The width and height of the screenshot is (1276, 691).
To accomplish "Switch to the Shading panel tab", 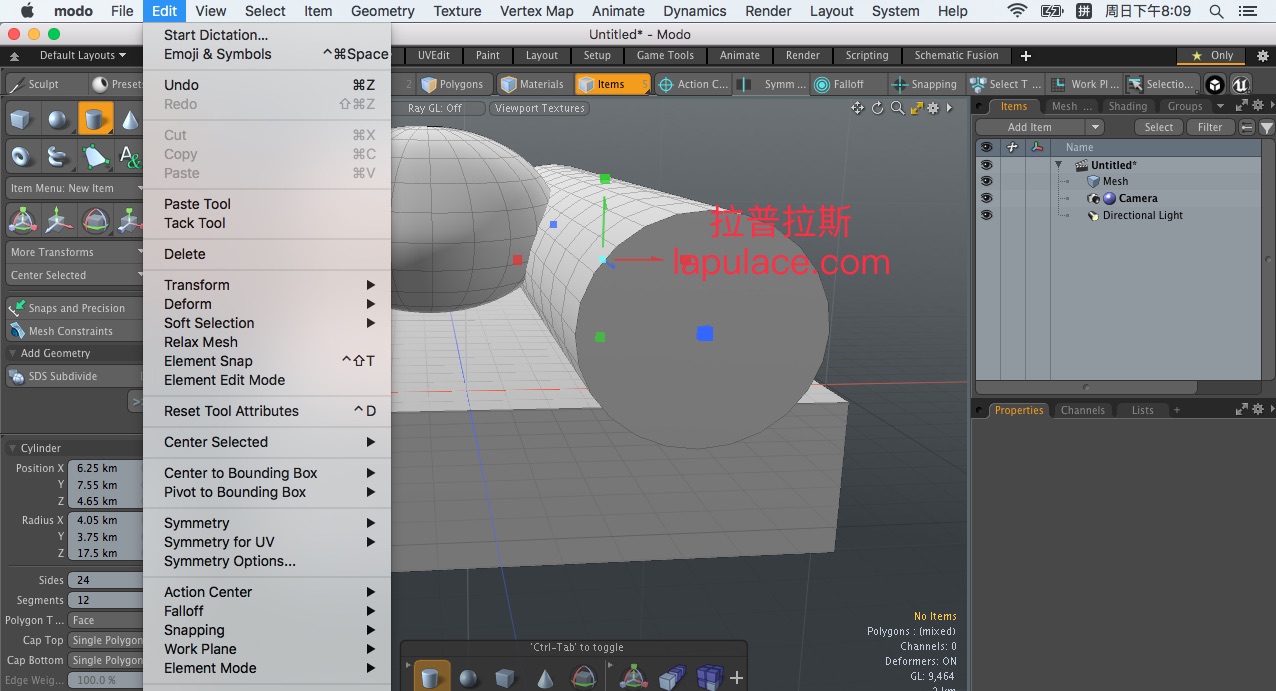I will (1127, 106).
